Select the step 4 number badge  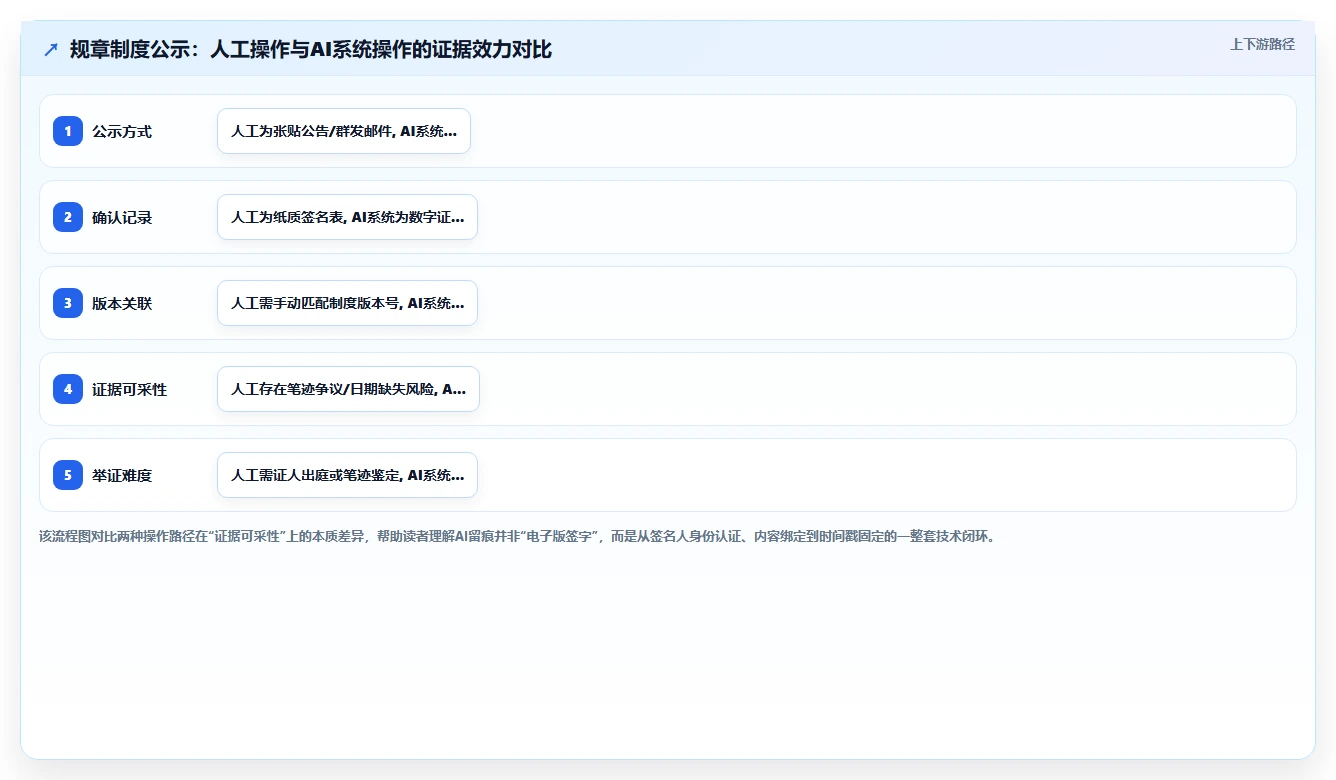[68, 389]
